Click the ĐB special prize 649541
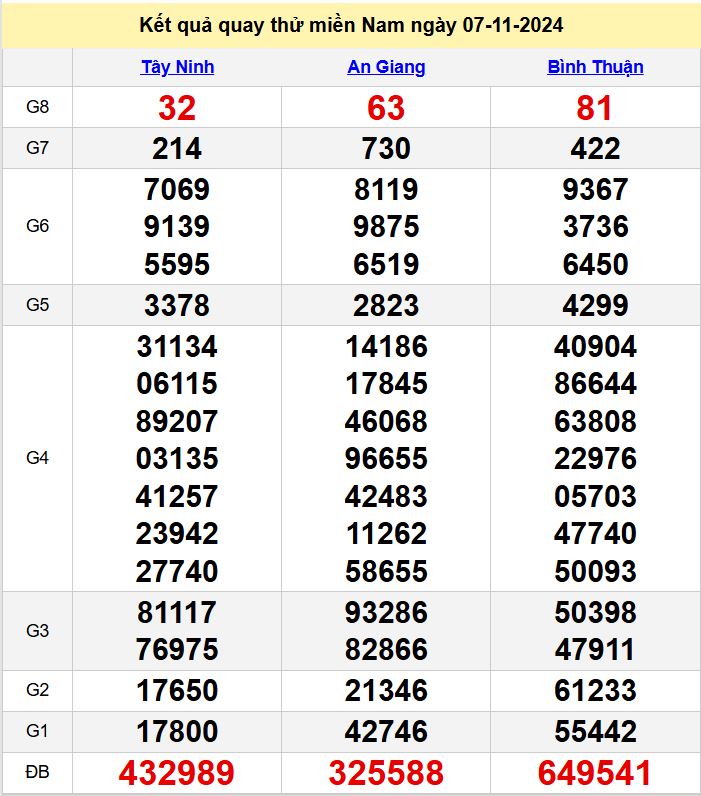 pos(594,773)
